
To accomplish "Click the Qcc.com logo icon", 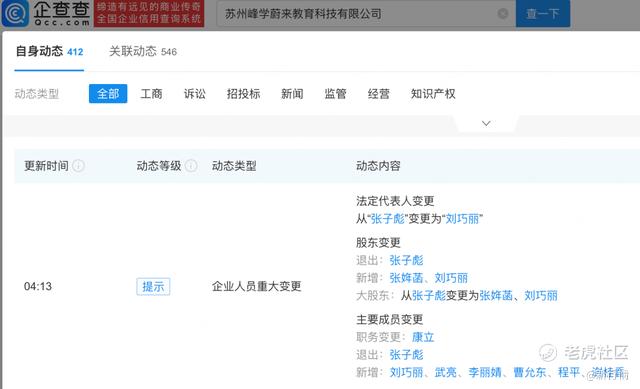I will tap(15, 13).
